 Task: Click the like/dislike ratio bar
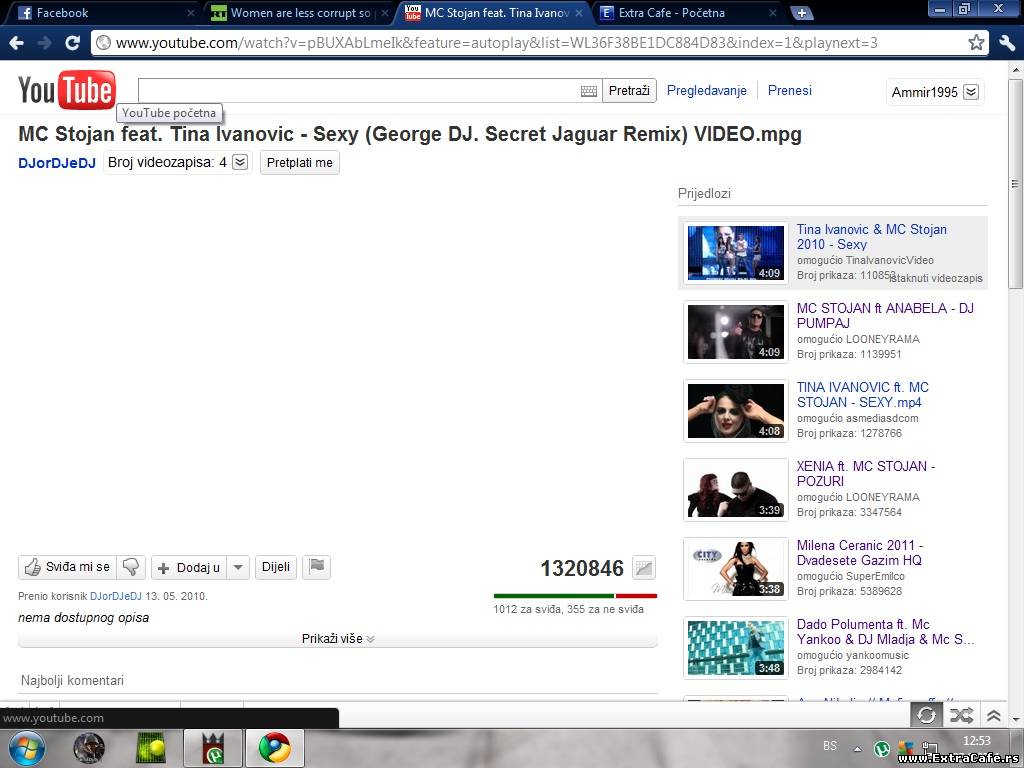[x=575, y=596]
